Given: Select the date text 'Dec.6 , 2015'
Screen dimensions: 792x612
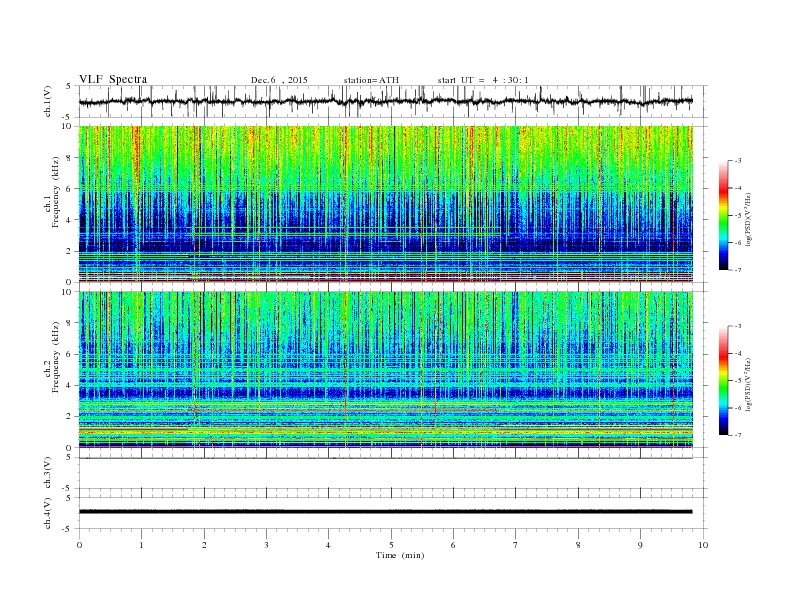Looking at the screenshot, I should click(279, 80).
